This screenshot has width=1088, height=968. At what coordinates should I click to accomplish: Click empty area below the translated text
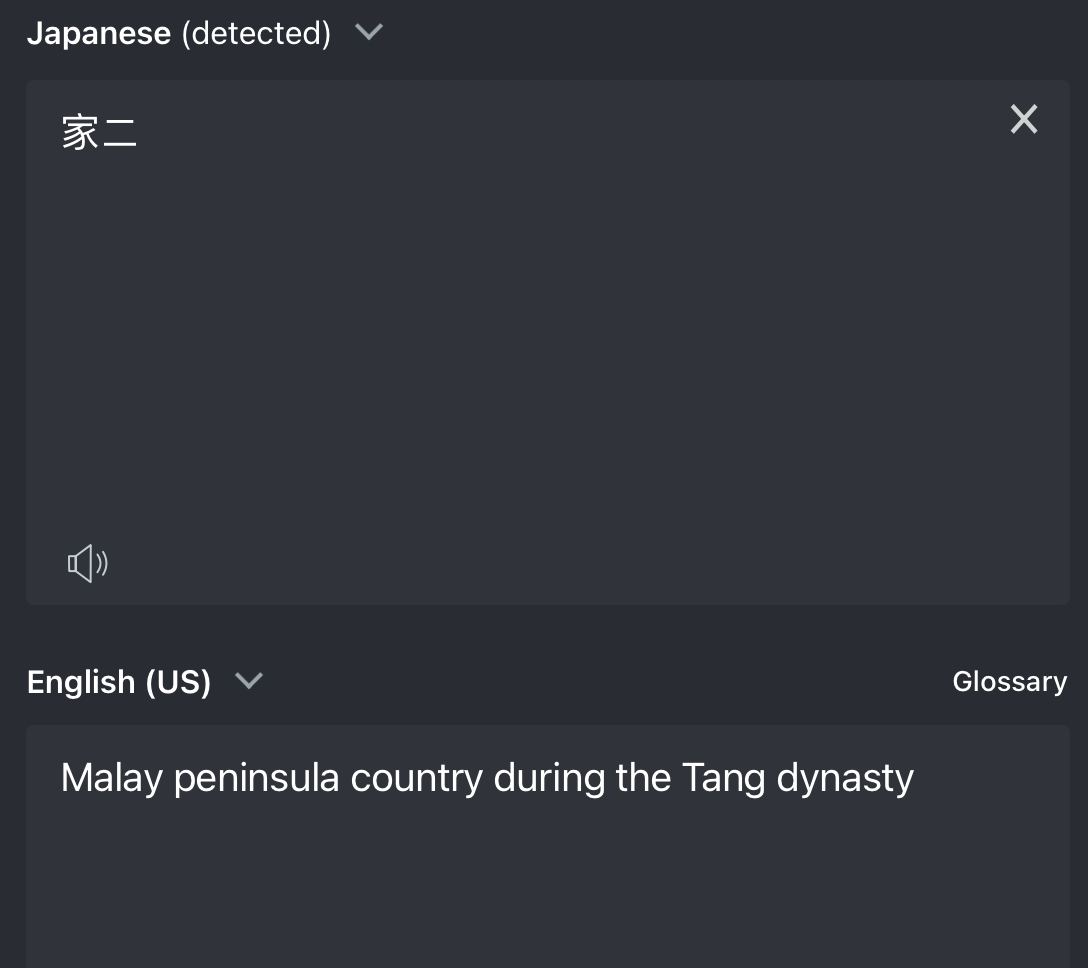pyautogui.click(x=548, y=890)
